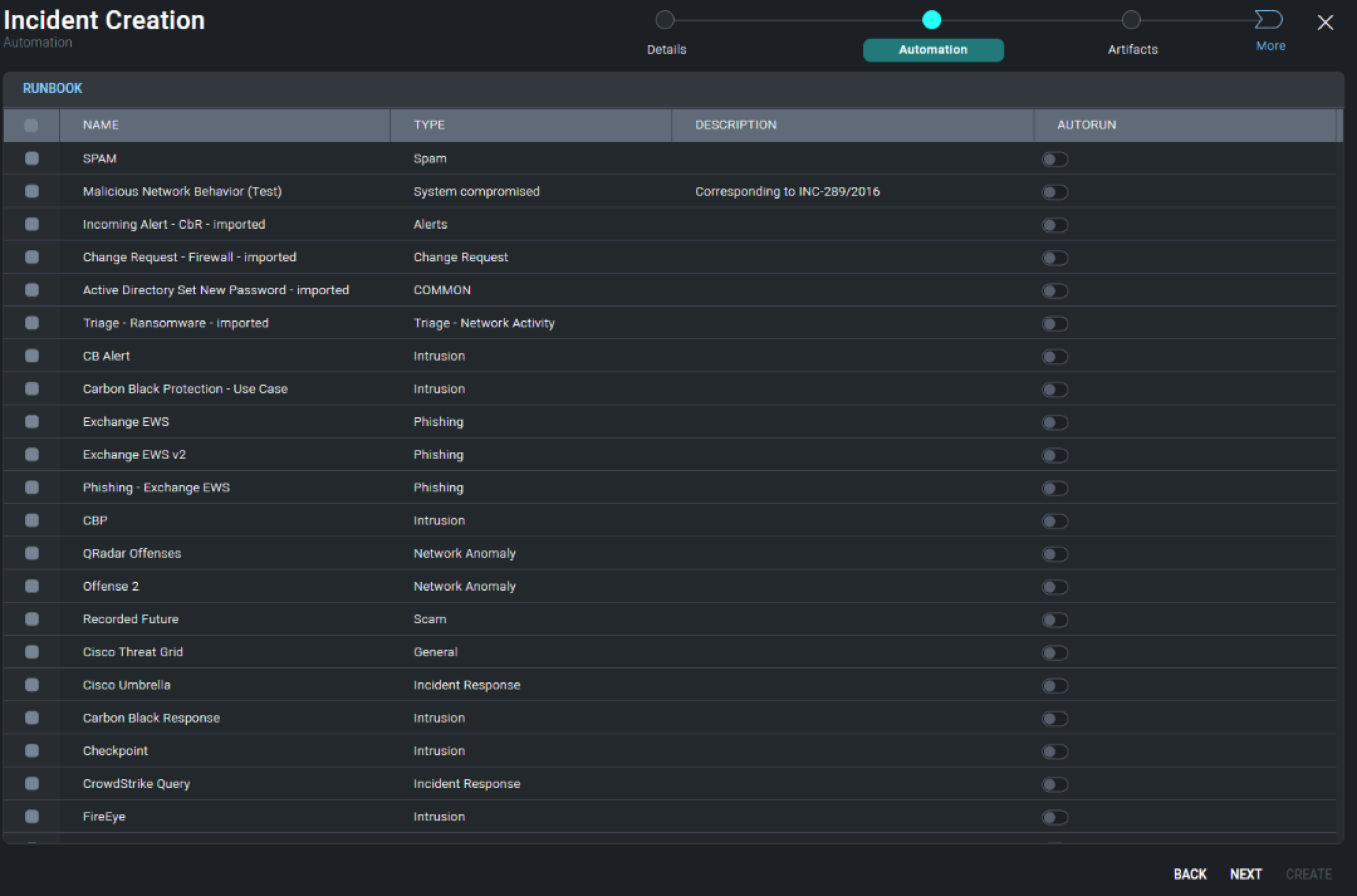Check the select-all checkbox in table header

click(31, 124)
